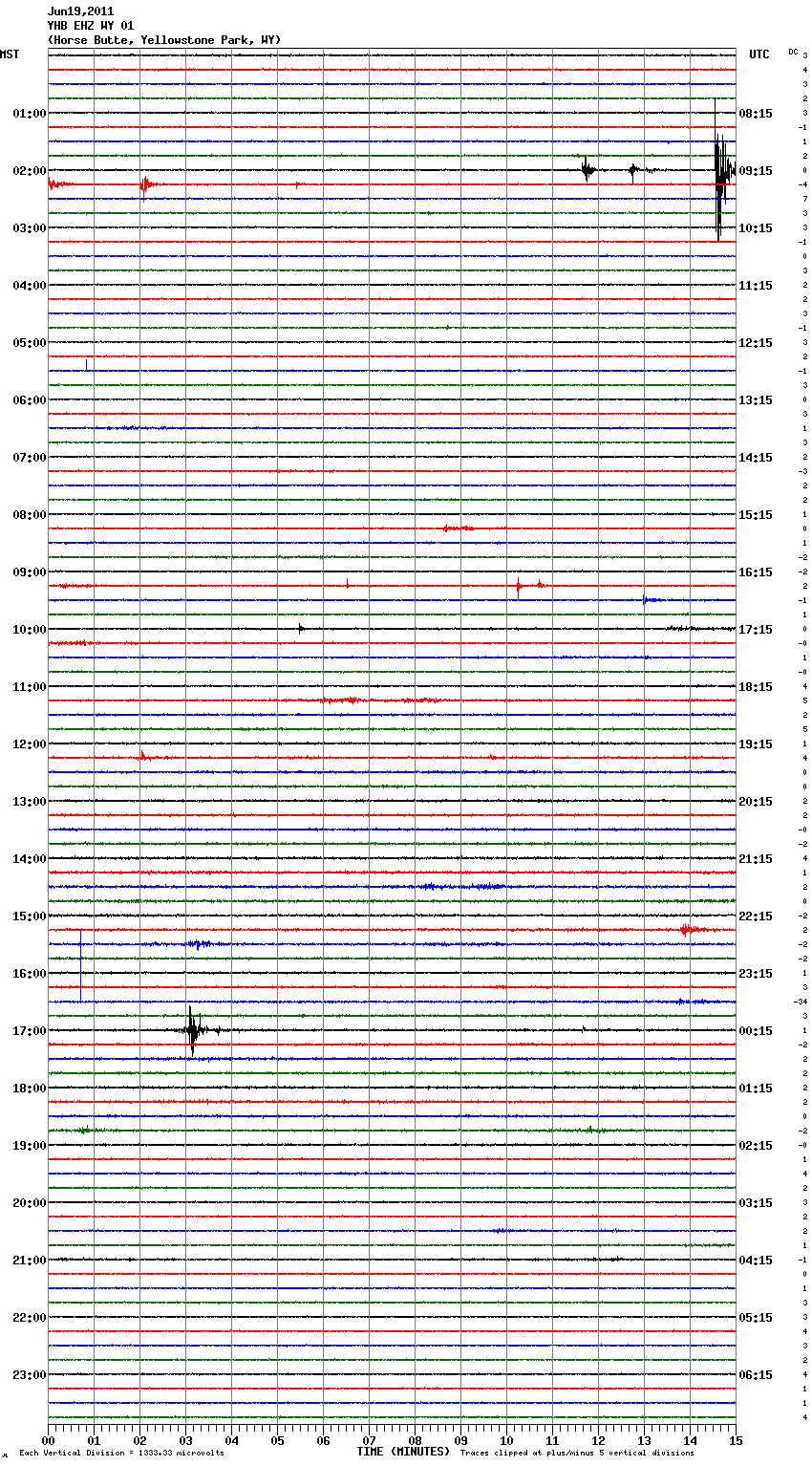Click the red spike near minute 10 on the 16:15 trace
Viewport: 812px width, 1466px height.
click(x=519, y=586)
